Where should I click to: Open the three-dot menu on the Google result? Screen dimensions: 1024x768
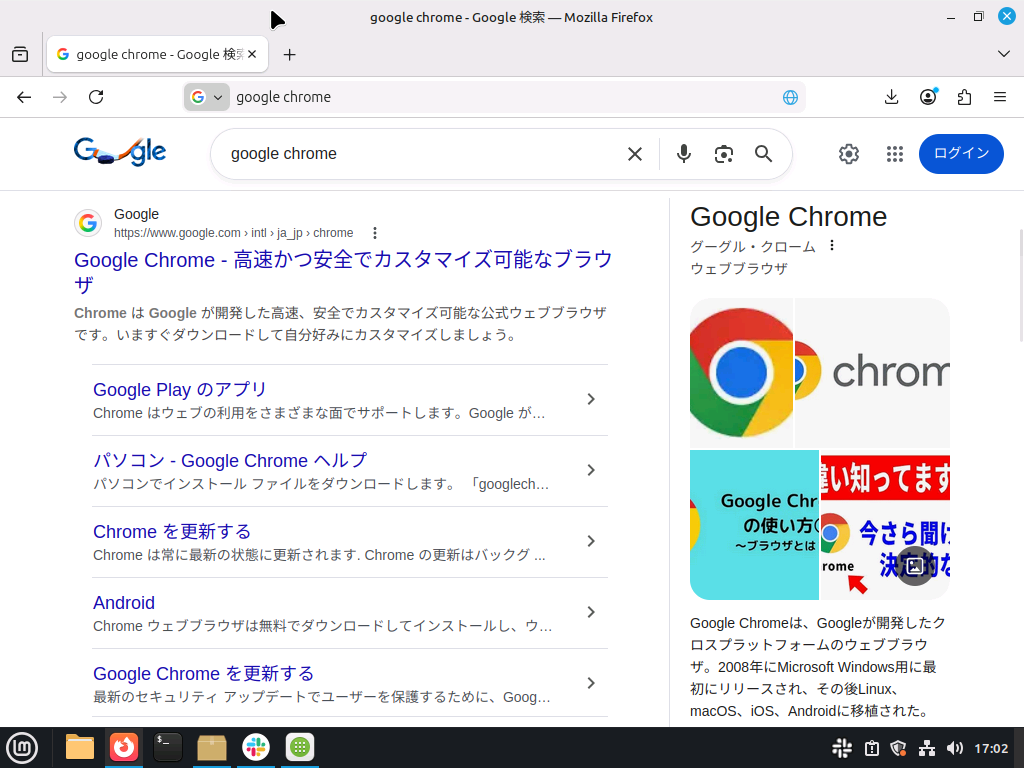click(374, 232)
